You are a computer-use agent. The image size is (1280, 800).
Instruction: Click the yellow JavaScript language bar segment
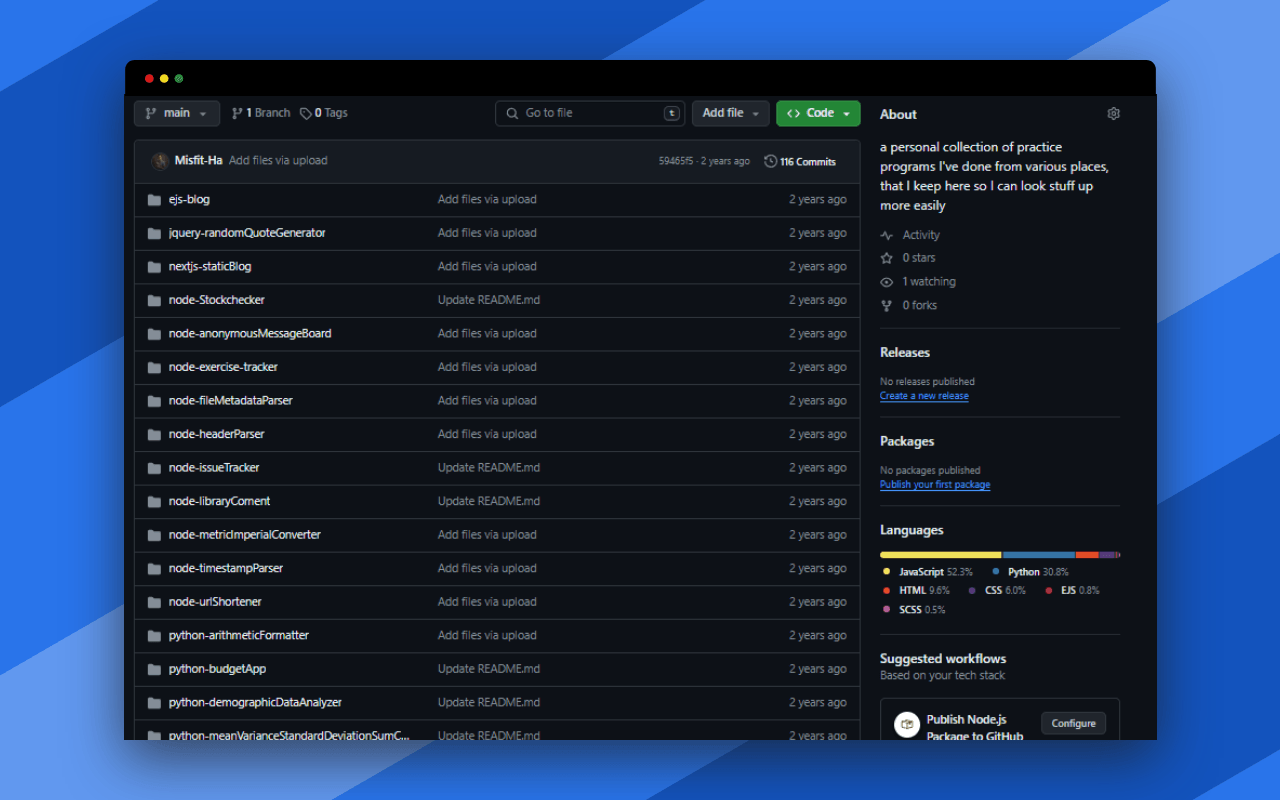pos(940,555)
